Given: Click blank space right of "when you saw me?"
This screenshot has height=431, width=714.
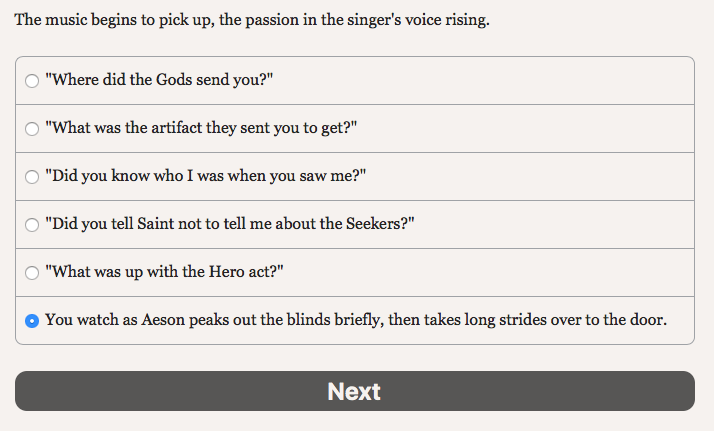Looking at the screenshot, I should coord(530,176).
